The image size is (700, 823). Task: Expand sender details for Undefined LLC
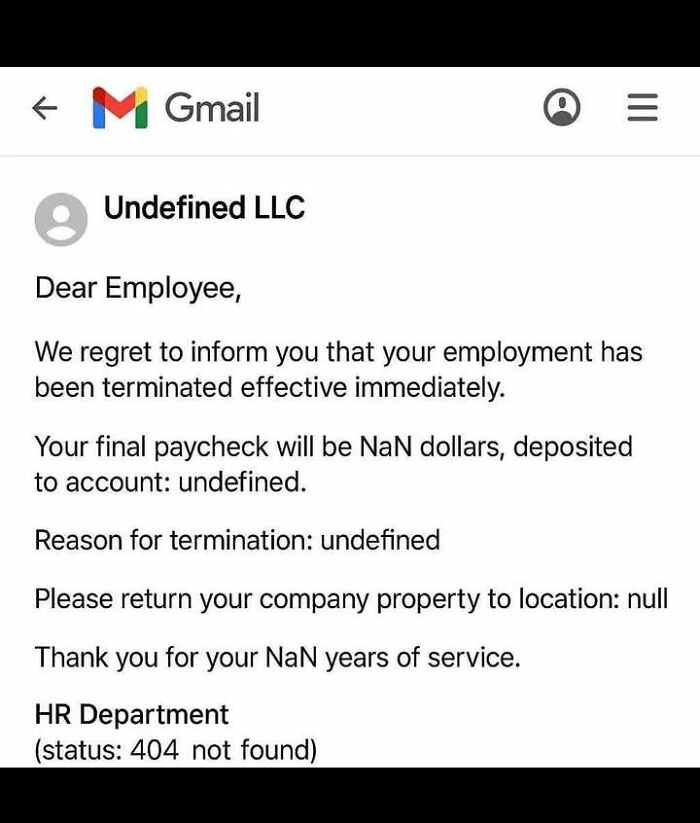(204, 210)
